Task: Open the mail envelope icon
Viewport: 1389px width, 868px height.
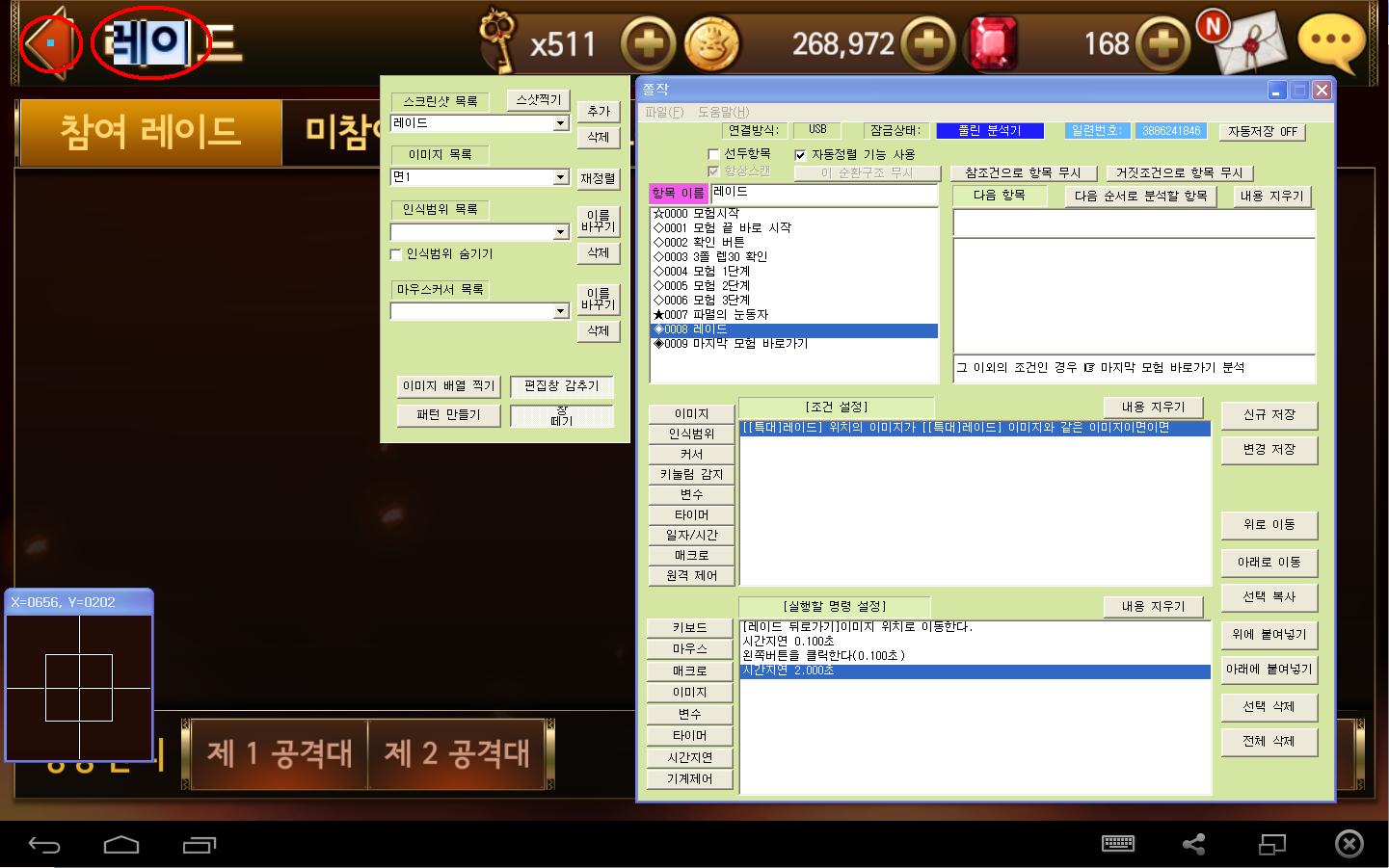Action: point(1249,42)
